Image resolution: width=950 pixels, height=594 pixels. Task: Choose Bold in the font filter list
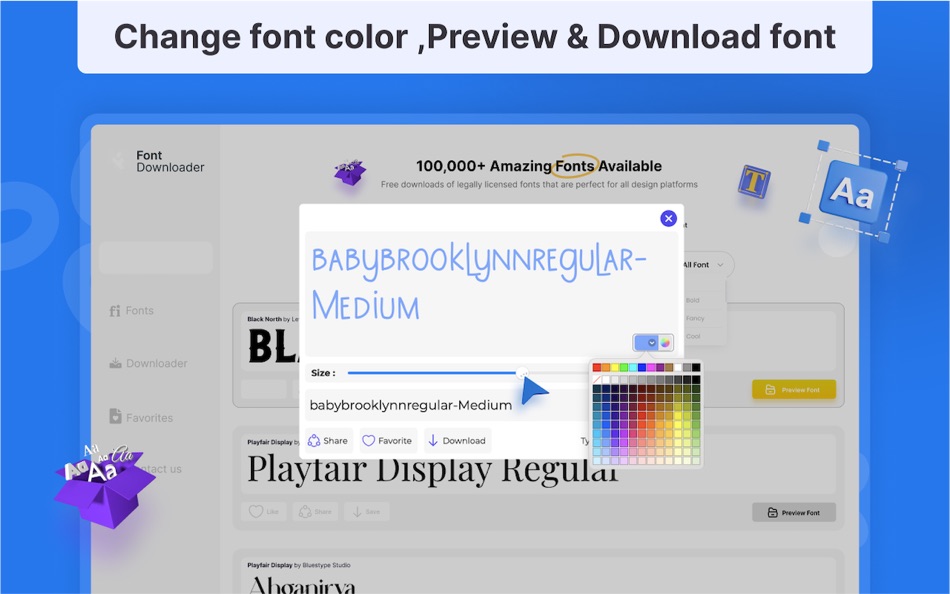click(x=693, y=300)
